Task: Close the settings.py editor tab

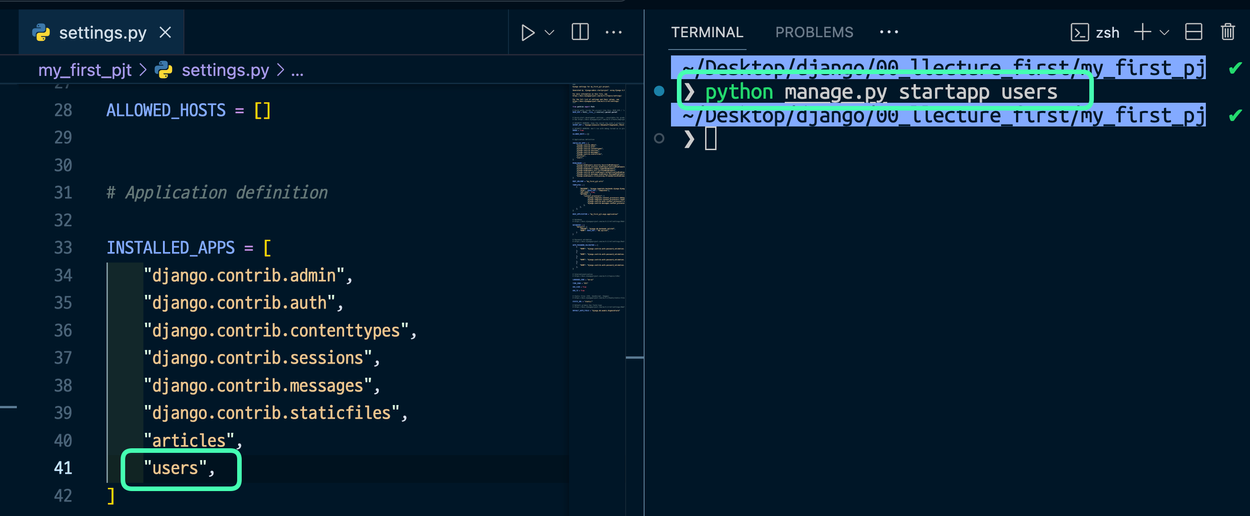Action: [x=165, y=33]
